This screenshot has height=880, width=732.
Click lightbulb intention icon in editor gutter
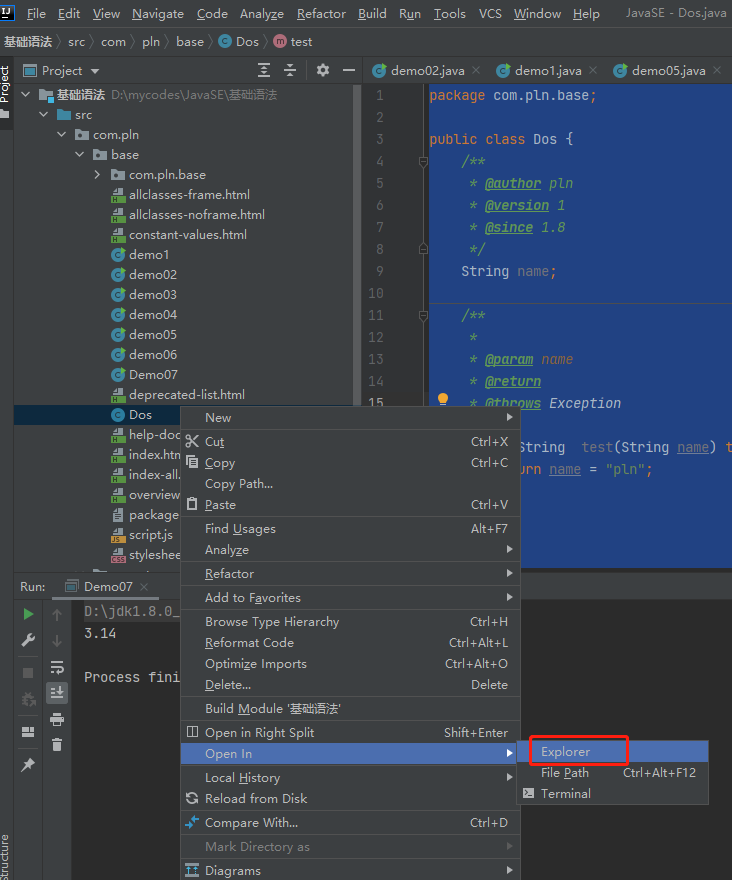click(443, 398)
